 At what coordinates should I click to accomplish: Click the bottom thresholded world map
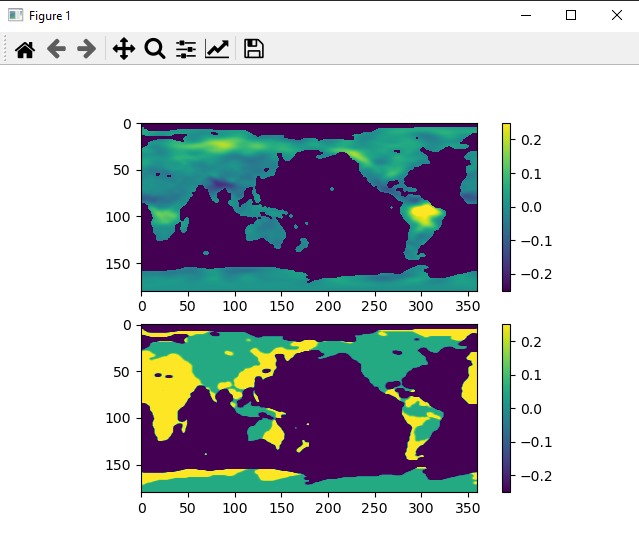click(309, 408)
